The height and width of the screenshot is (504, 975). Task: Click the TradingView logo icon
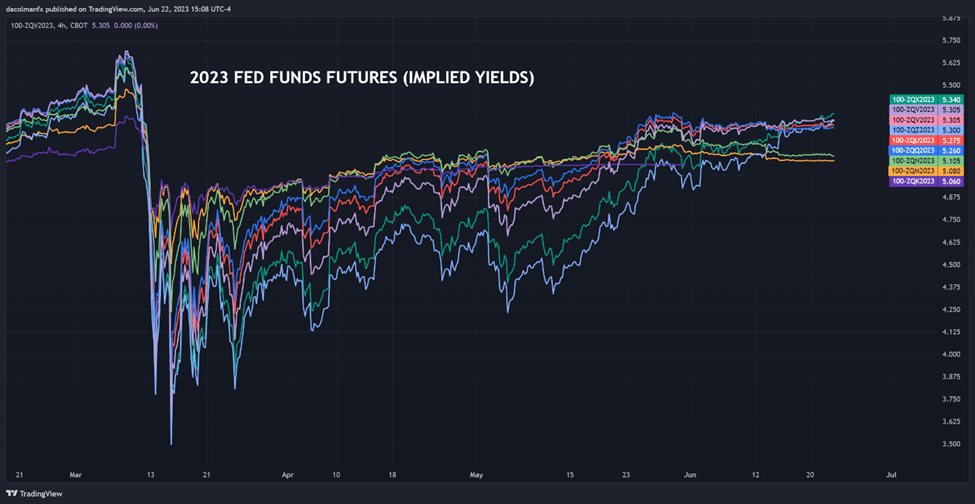pos(11,494)
